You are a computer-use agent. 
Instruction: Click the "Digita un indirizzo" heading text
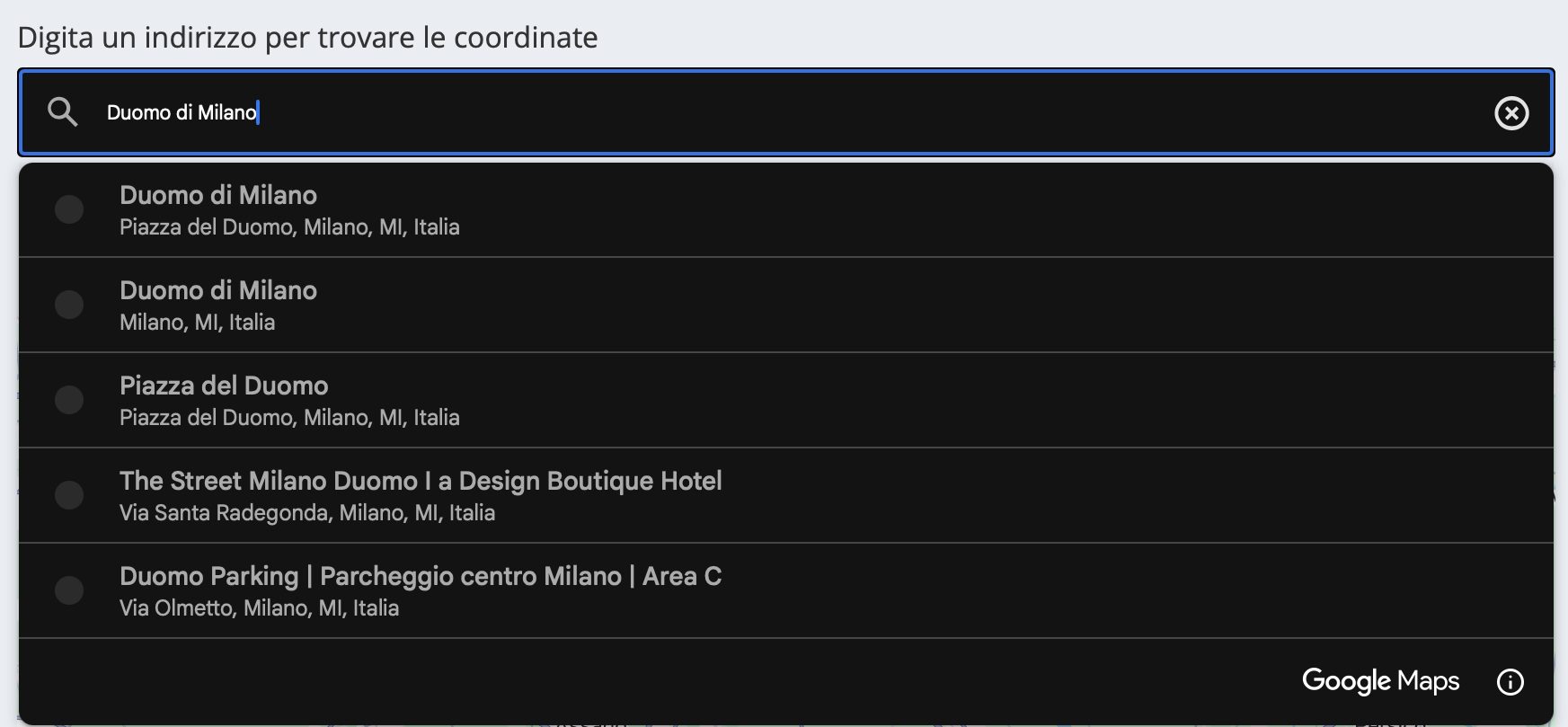coord(307,38)
